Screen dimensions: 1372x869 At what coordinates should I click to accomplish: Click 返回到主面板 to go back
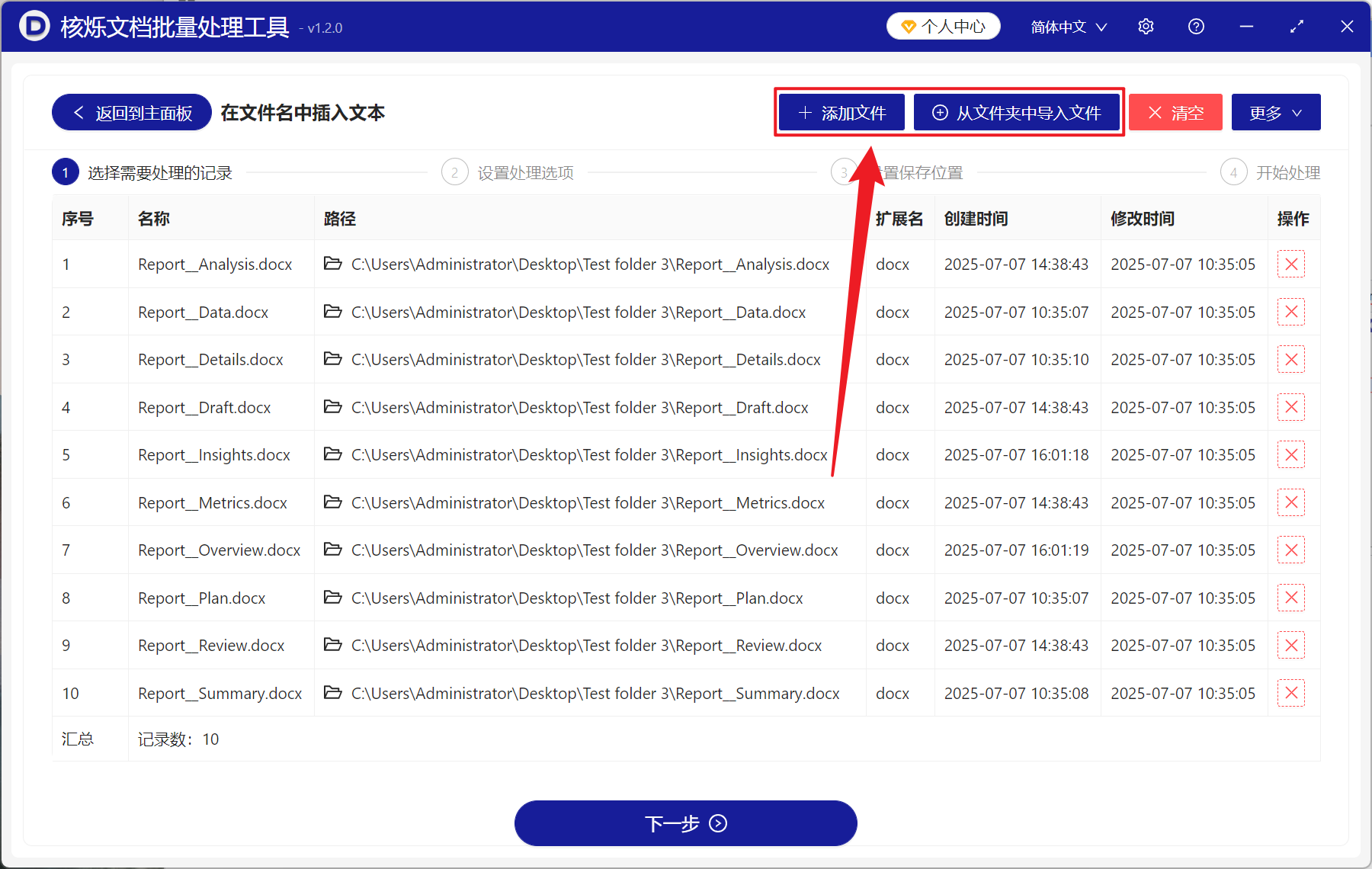click(130, 112)
